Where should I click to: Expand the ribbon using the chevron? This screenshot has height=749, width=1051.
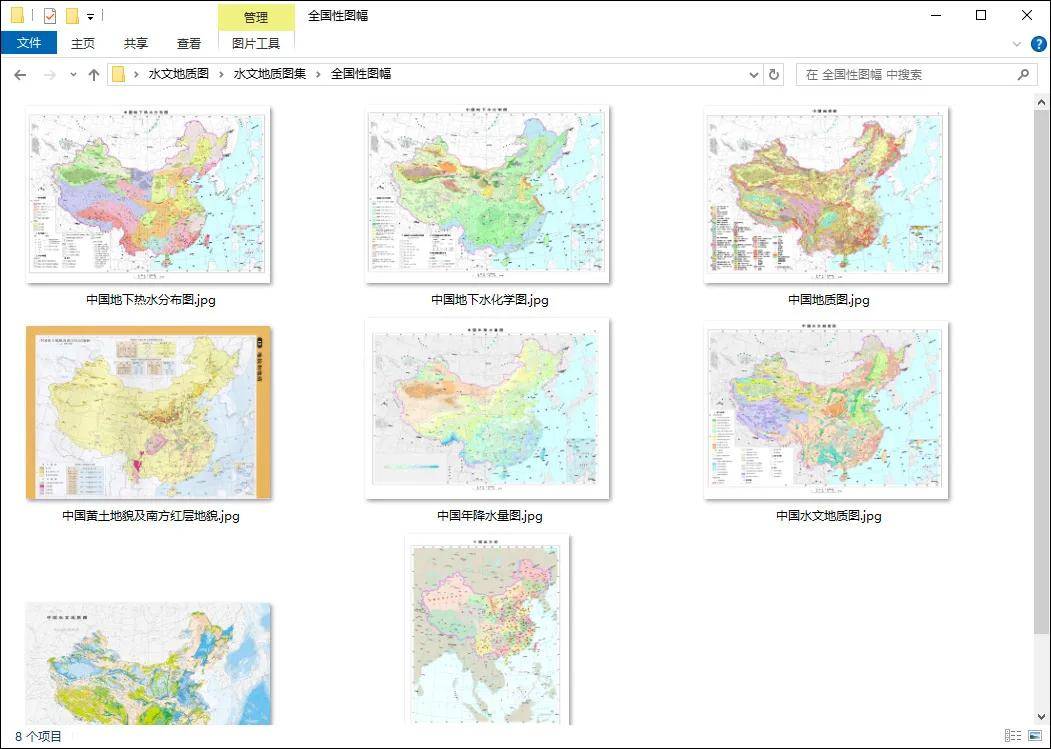click(x=1017, y=44)
